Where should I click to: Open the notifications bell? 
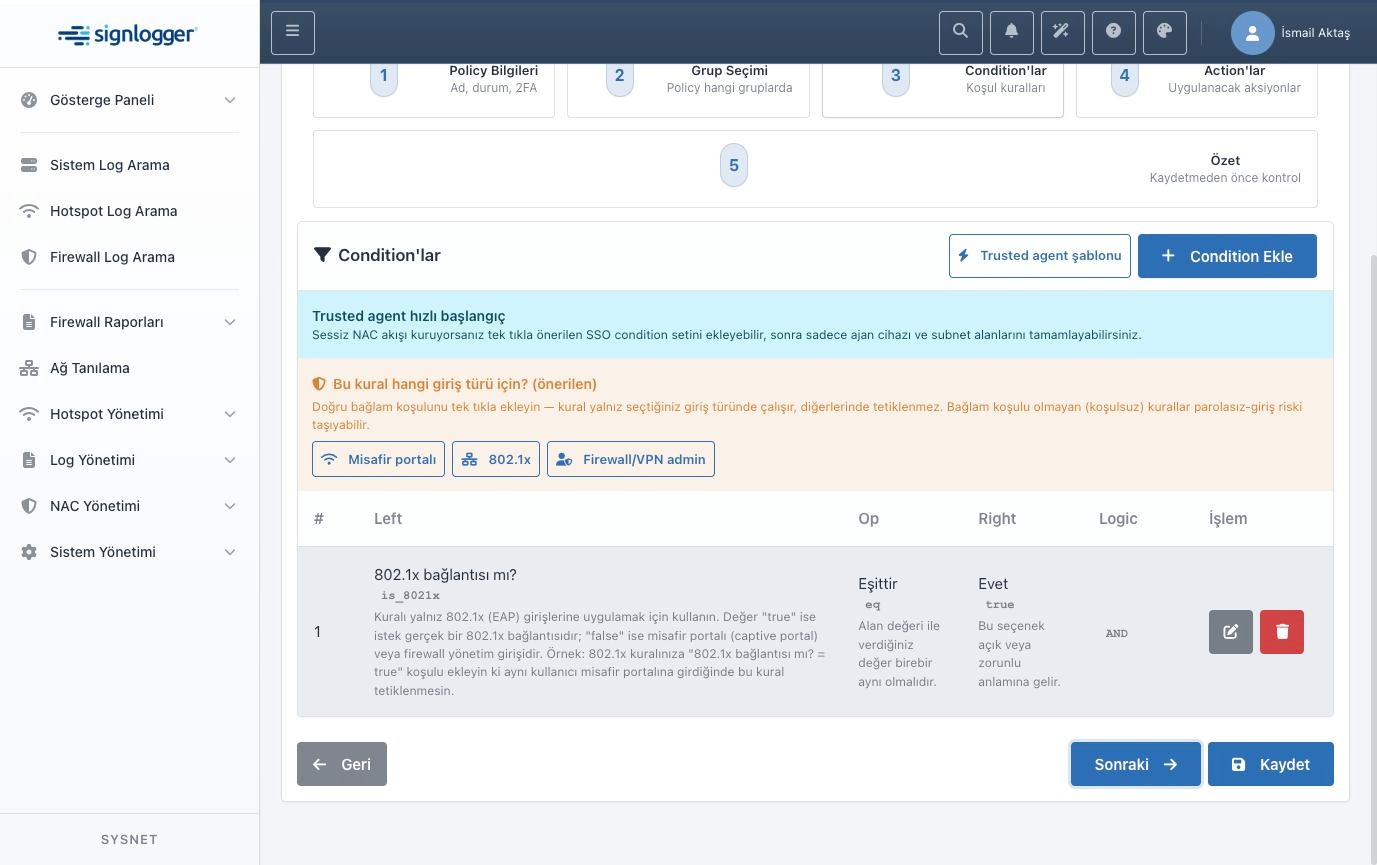coord(1012,32)
